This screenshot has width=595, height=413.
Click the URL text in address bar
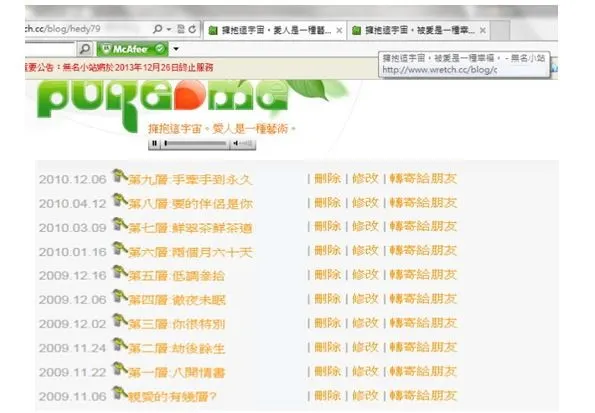[x=63, y=29]
